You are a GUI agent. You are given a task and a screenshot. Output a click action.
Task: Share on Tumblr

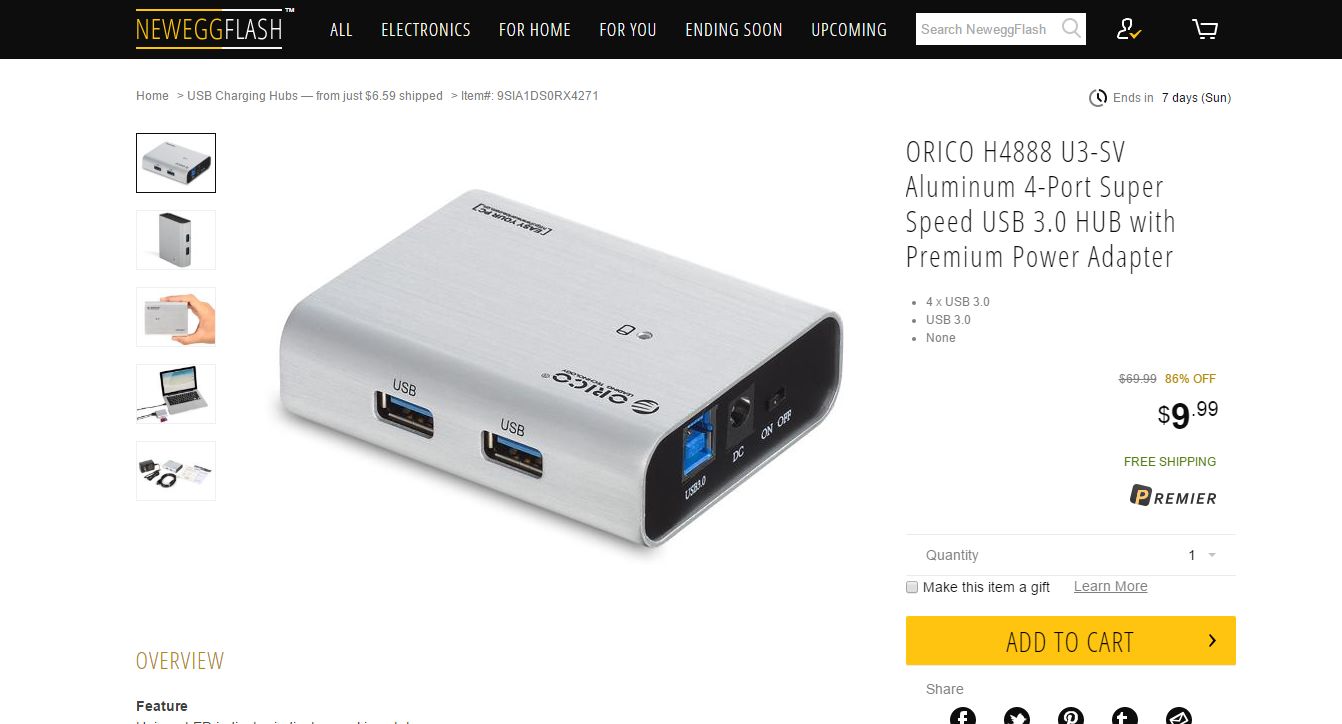coord(1125,716)
